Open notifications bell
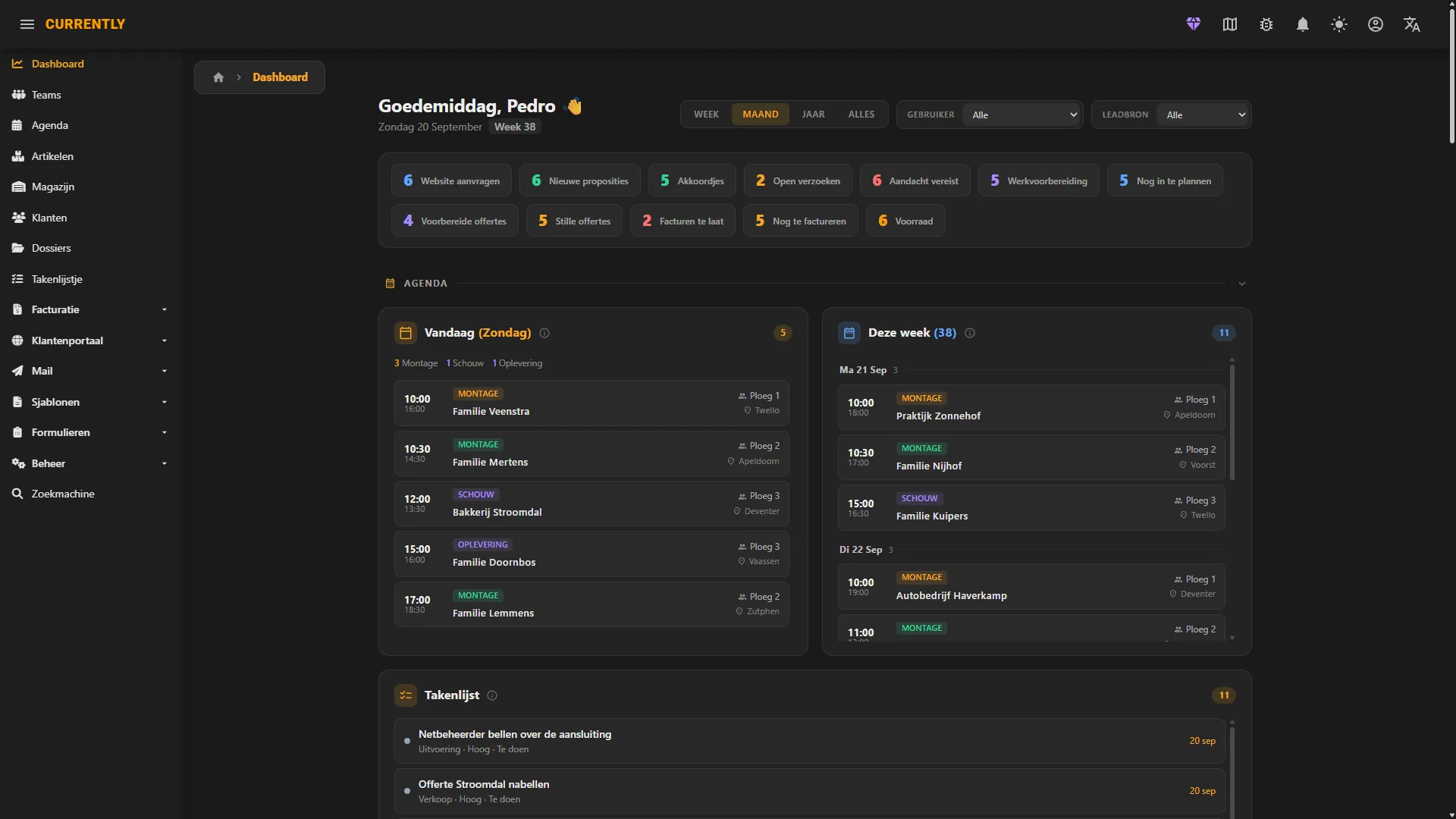The height and width of the screenshot is (819, 1456). pyautogui.click(x=1303, y=24)
